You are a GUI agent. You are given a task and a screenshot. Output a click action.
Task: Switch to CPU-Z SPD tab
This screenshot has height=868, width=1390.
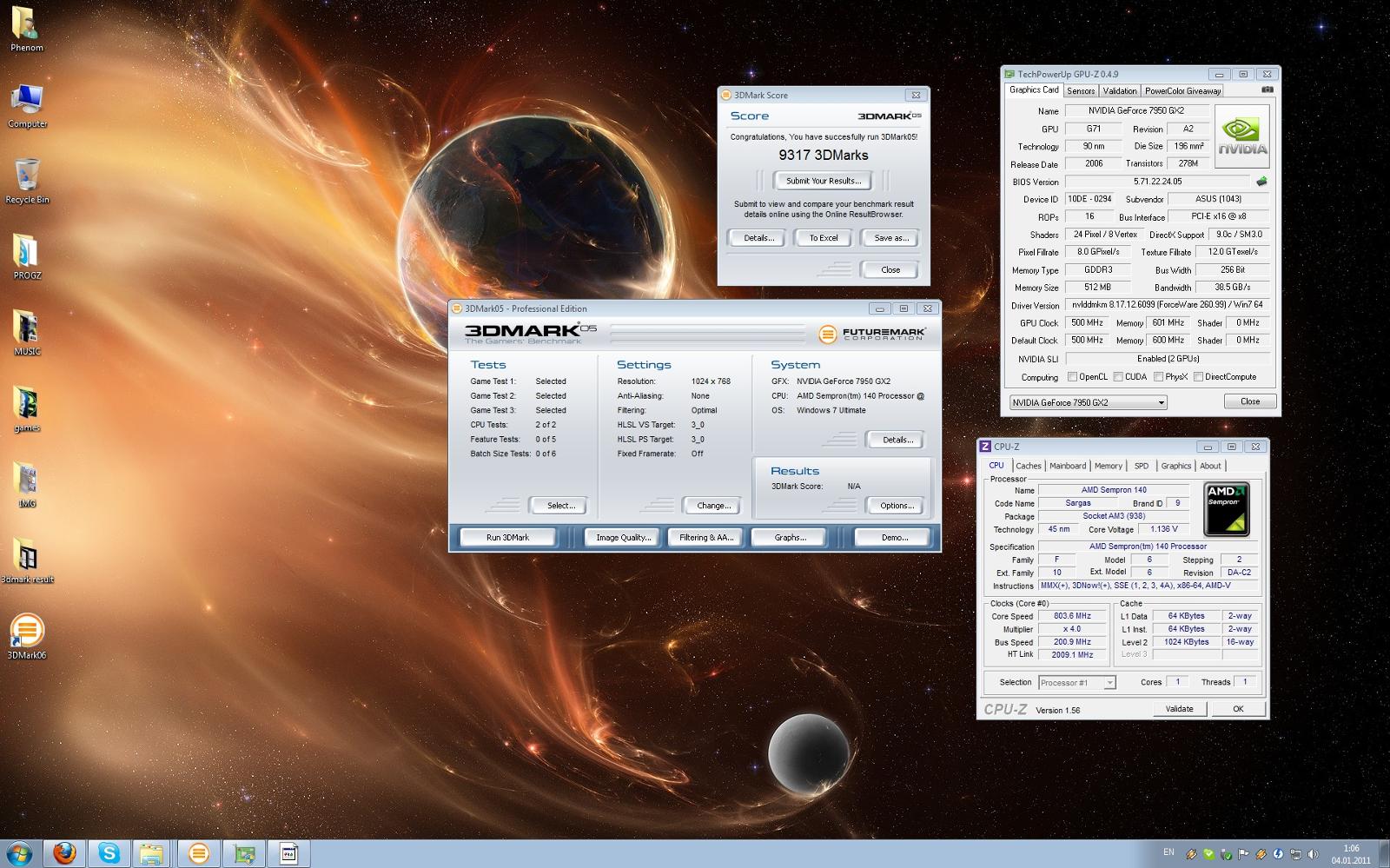[x=1142, y=466]
